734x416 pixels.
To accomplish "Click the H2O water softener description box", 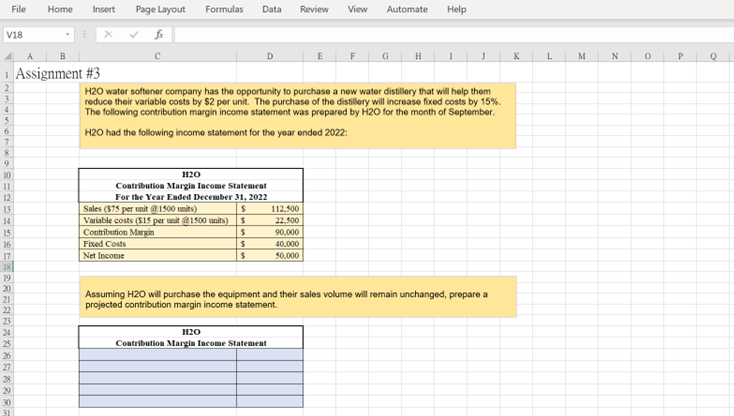I will pos(298,116).
